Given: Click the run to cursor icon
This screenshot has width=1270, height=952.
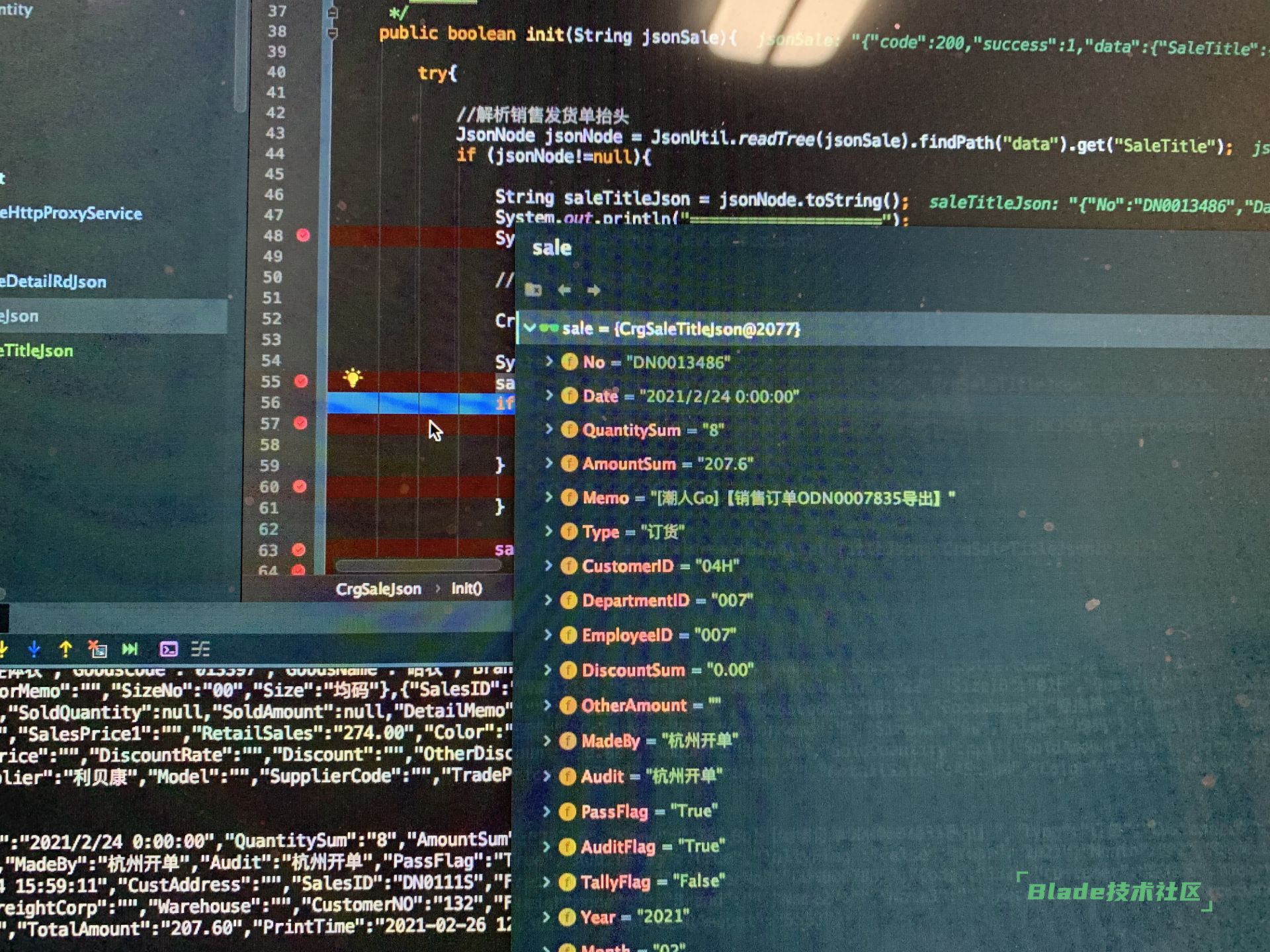Looking at the screenshot, I should point(130,649).
